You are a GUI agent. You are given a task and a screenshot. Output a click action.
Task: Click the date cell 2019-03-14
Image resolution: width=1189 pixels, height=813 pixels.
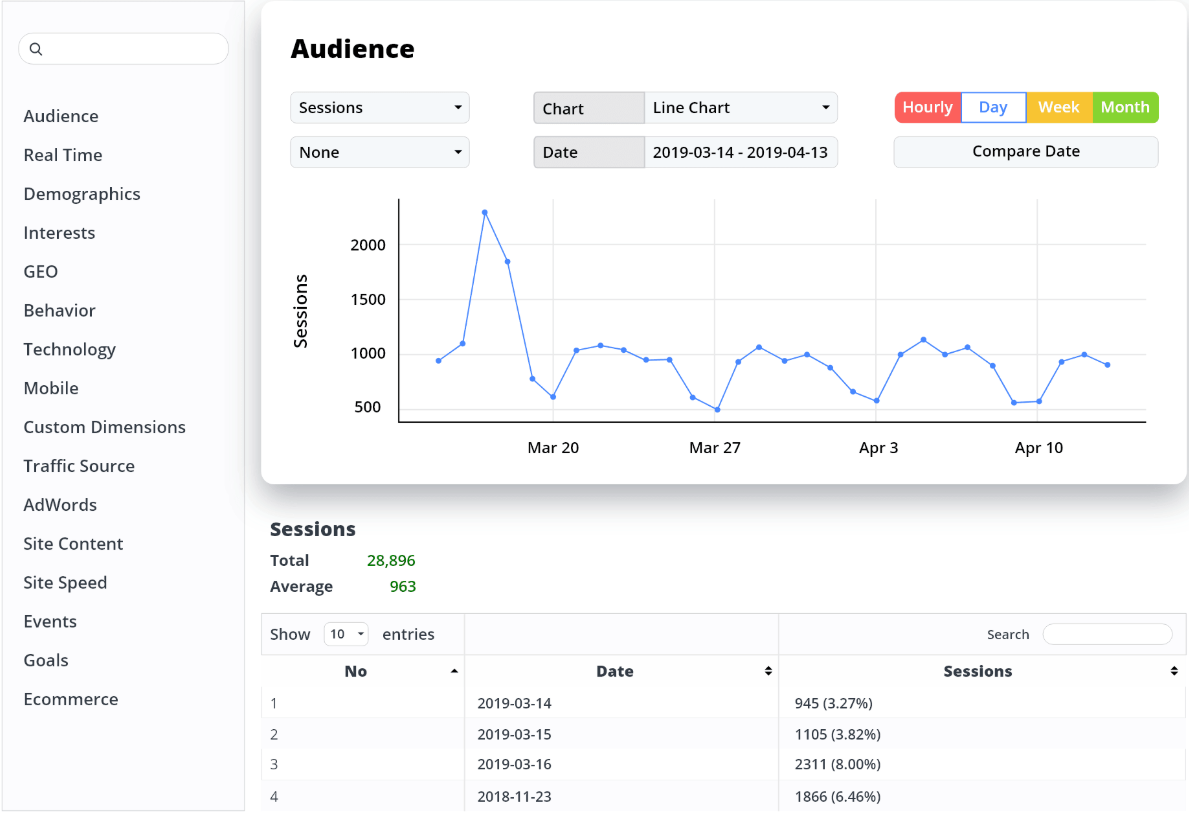click(x=514, y=703)
